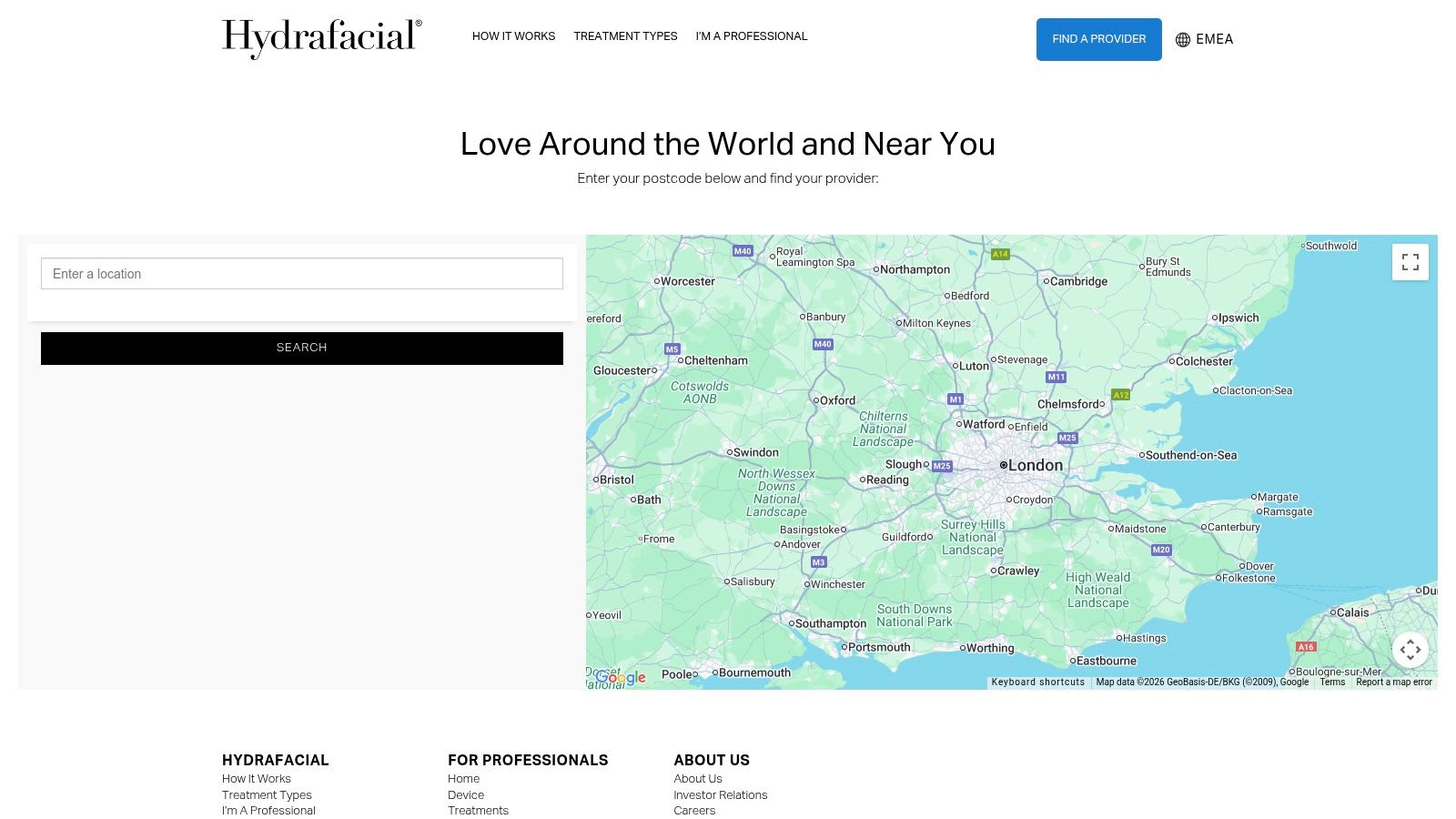Viewport: 1456px width, 819px height.
Task: Click the M3 road badge near Winchester
Action: (x=818, y=562)
